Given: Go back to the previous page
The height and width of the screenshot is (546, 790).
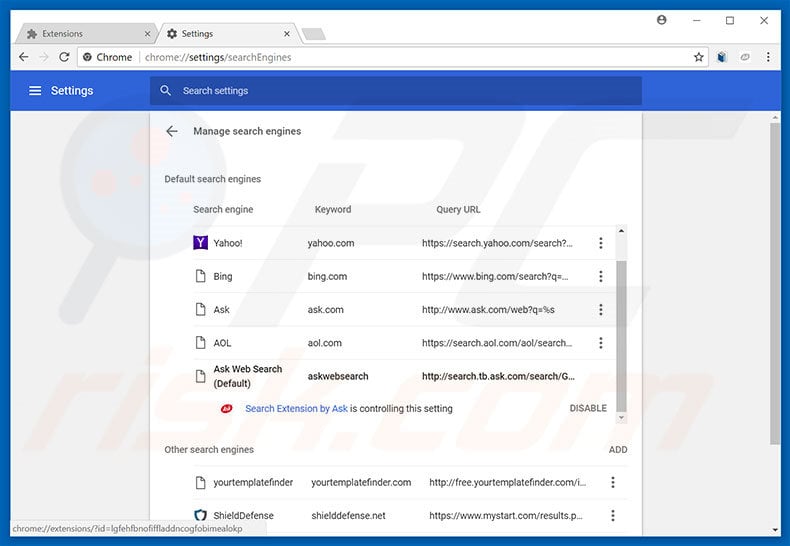Looking at the screenshot, I should point(23,57).
